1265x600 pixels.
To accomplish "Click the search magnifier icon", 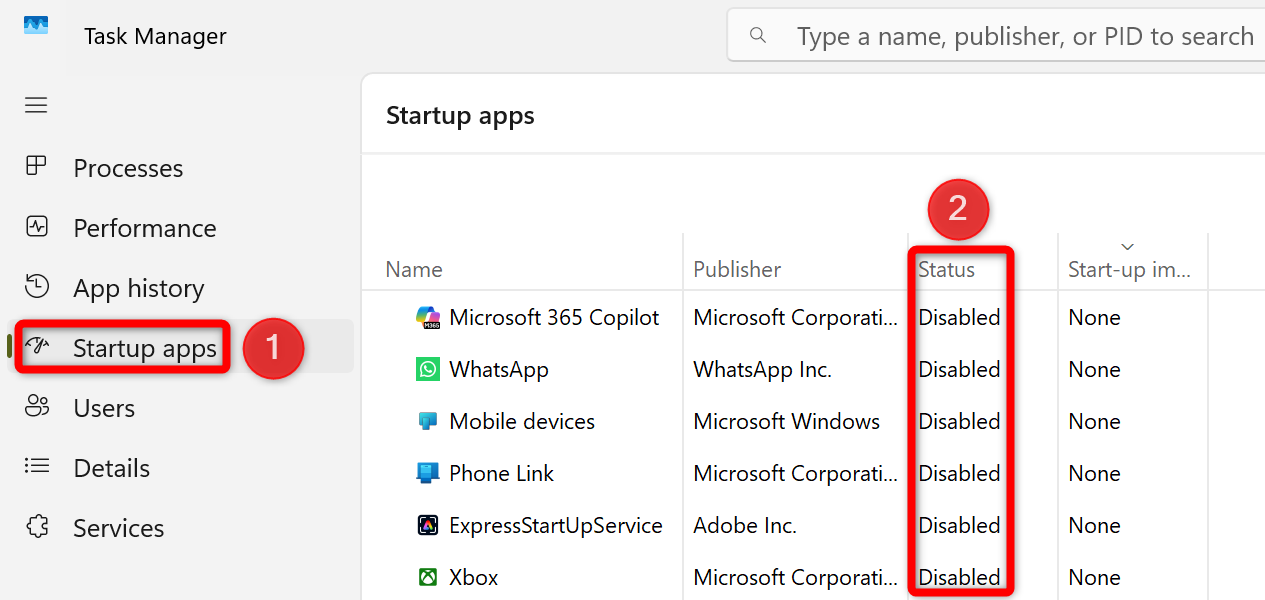I will pyautogui.click(x=757, y=35).
